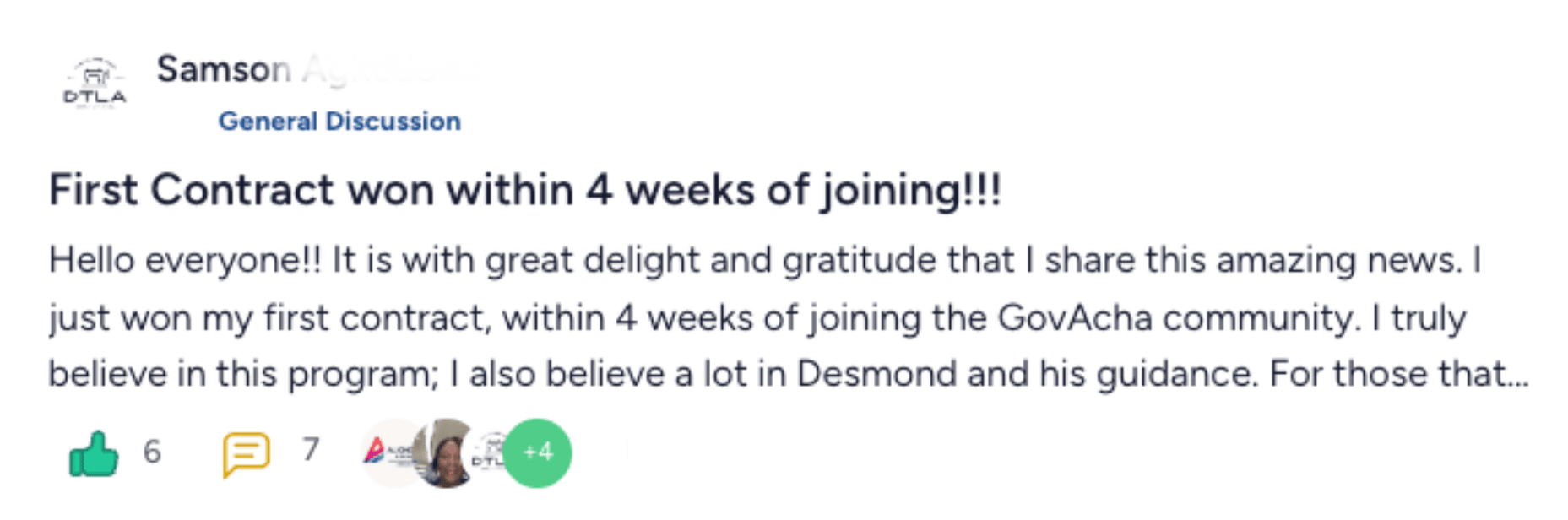Expand the post at the trailing ellipsis
1568x520 pixels.
[x=1518, y=374]
